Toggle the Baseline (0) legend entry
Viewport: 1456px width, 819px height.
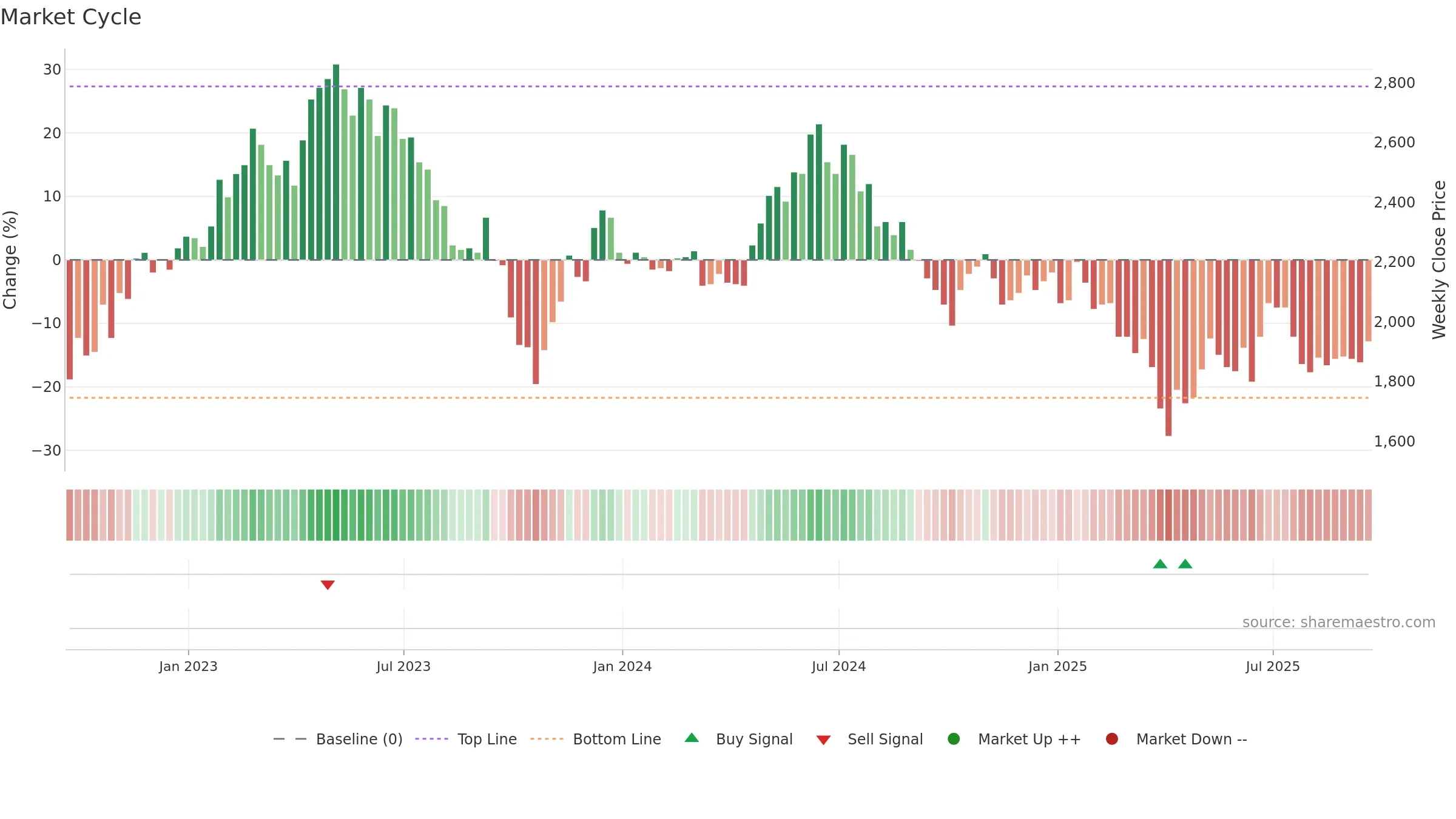click(x=338, y=739)
